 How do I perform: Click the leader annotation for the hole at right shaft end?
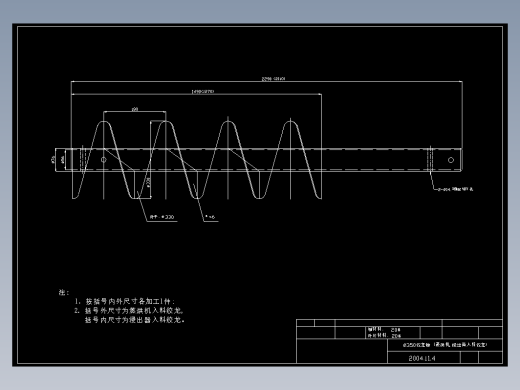click(x=455, y=189)
